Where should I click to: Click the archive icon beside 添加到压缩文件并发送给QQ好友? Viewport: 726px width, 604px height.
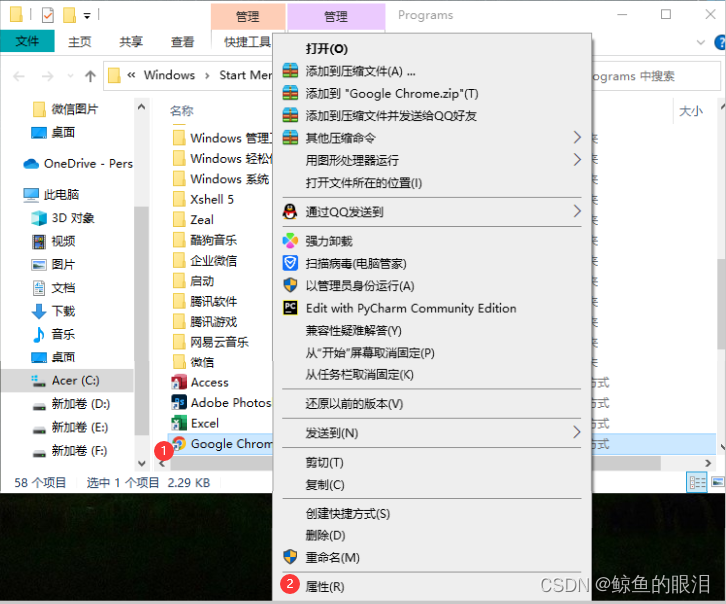coord(290,115)
